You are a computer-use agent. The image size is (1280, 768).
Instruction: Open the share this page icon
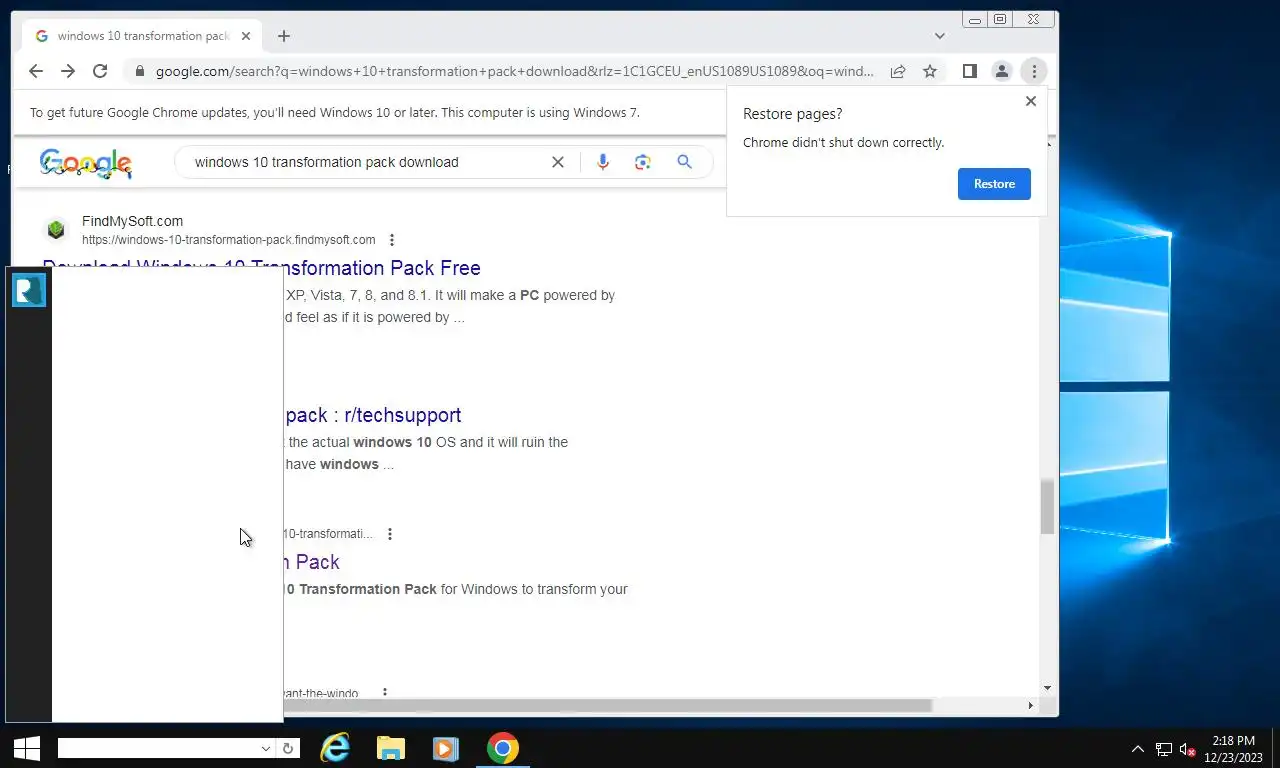pyautogui.click(x=898, y=71)
